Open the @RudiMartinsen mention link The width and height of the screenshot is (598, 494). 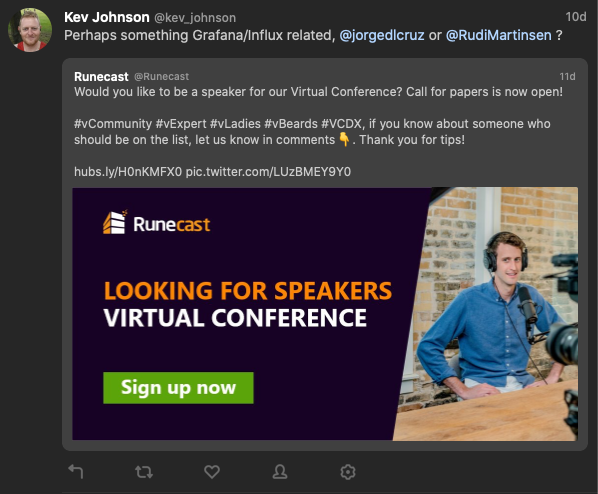tap(498, 35)
